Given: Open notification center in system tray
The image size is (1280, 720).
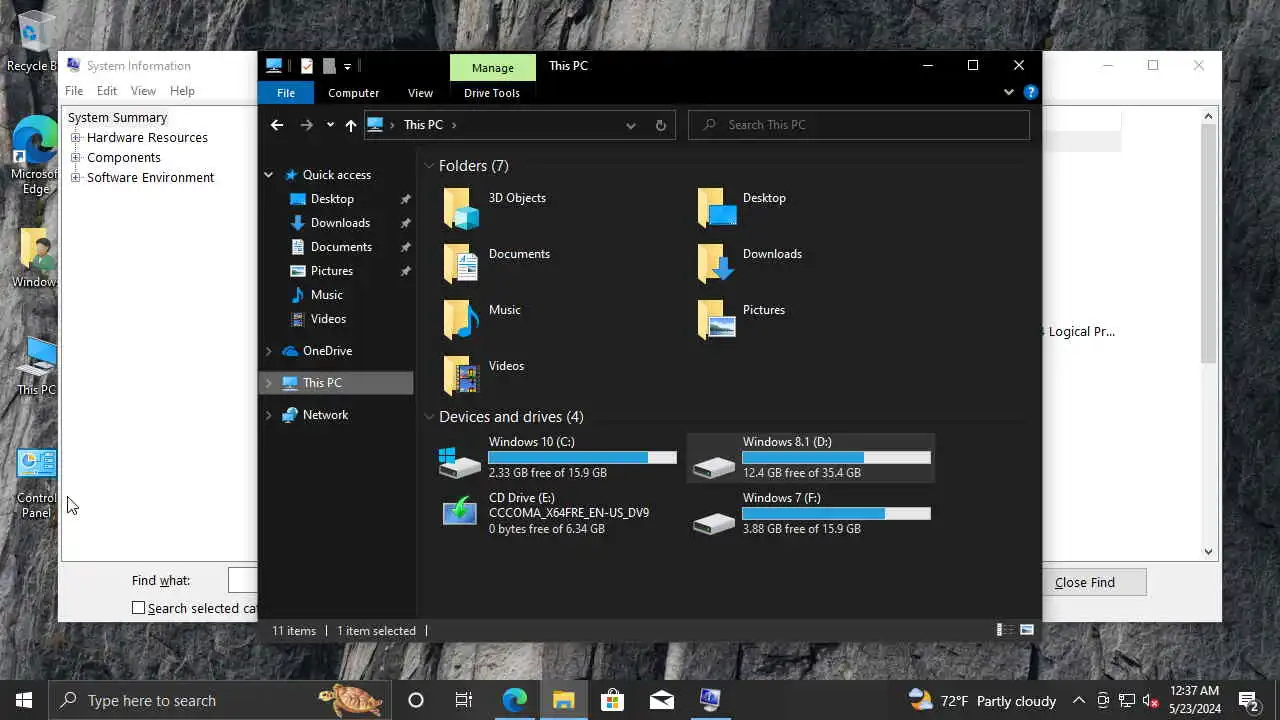Looking at the screenshot, I should coord(1248,700).
